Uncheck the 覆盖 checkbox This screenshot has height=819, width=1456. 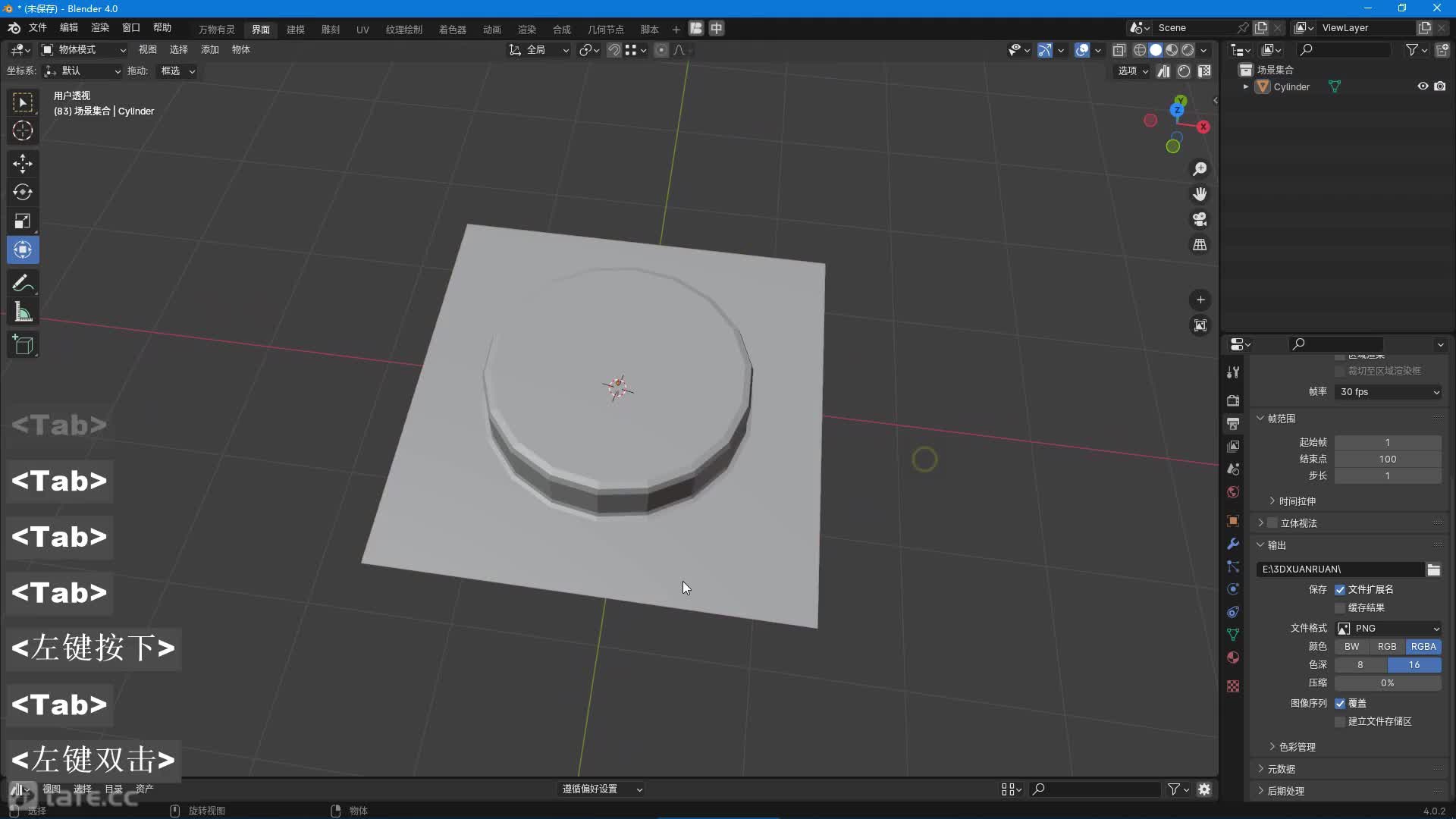click(1340, 704)
